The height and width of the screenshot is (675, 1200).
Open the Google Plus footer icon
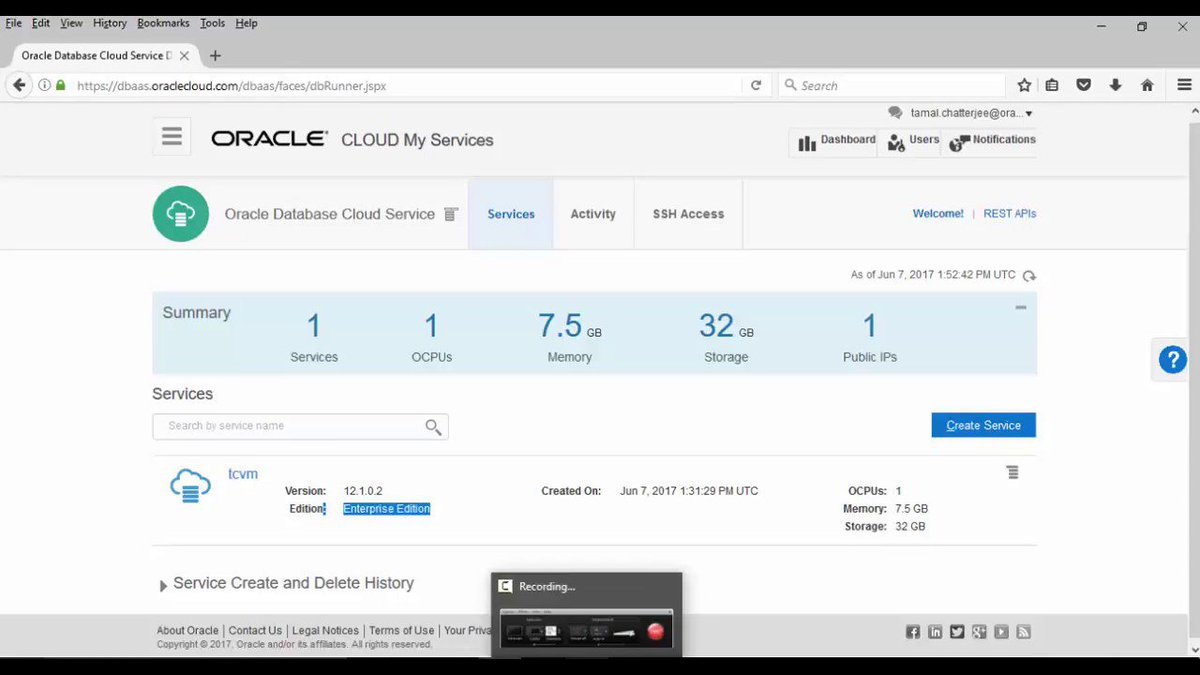pyautogui.click(x=979, y=632)
